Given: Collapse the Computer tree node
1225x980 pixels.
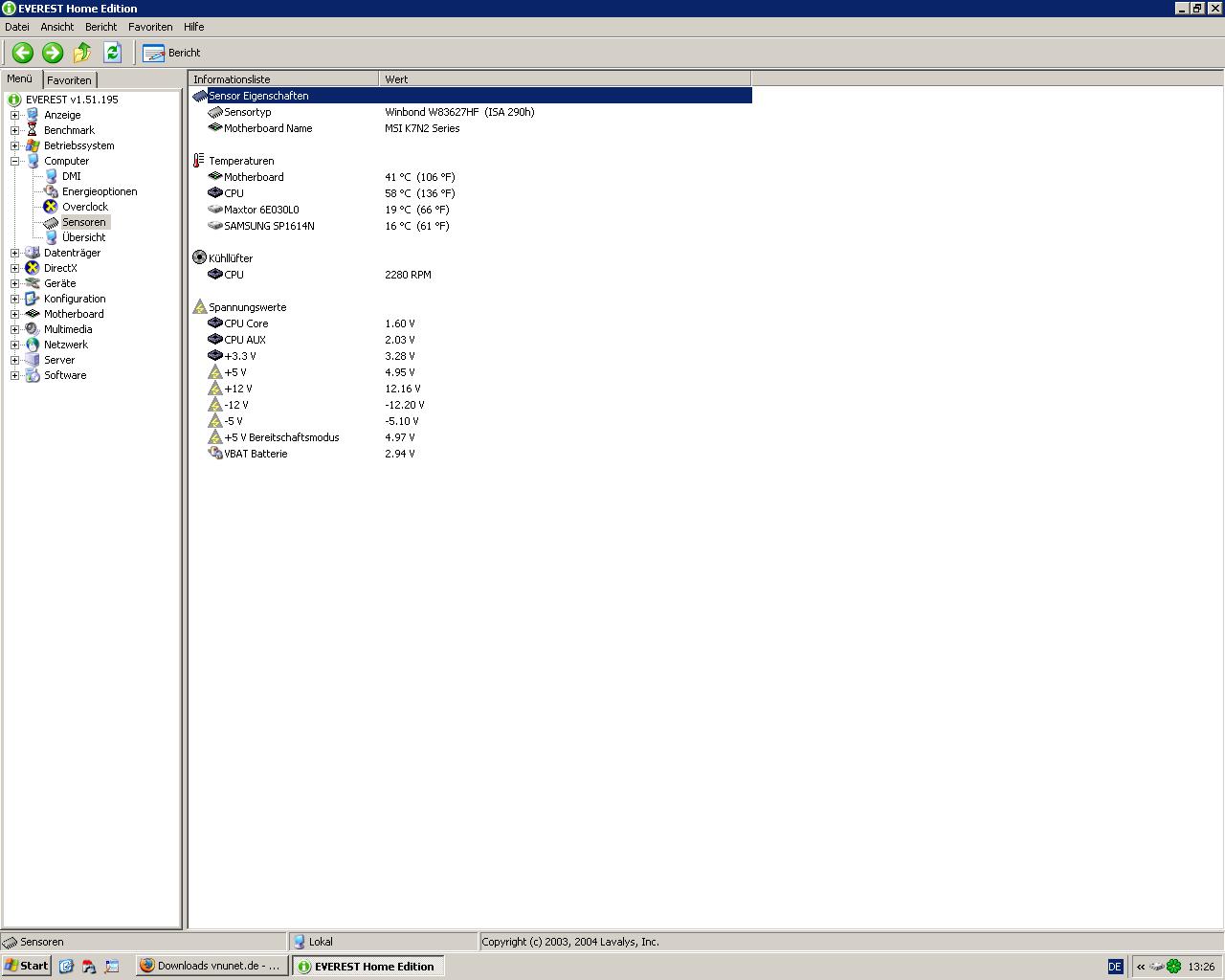Looking at the screenshot, I should (14, 161).
